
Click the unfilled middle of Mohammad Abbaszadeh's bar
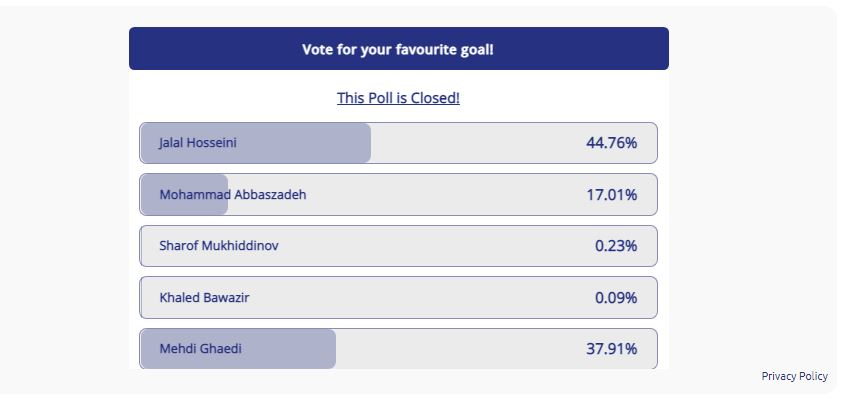click(440, 195)
